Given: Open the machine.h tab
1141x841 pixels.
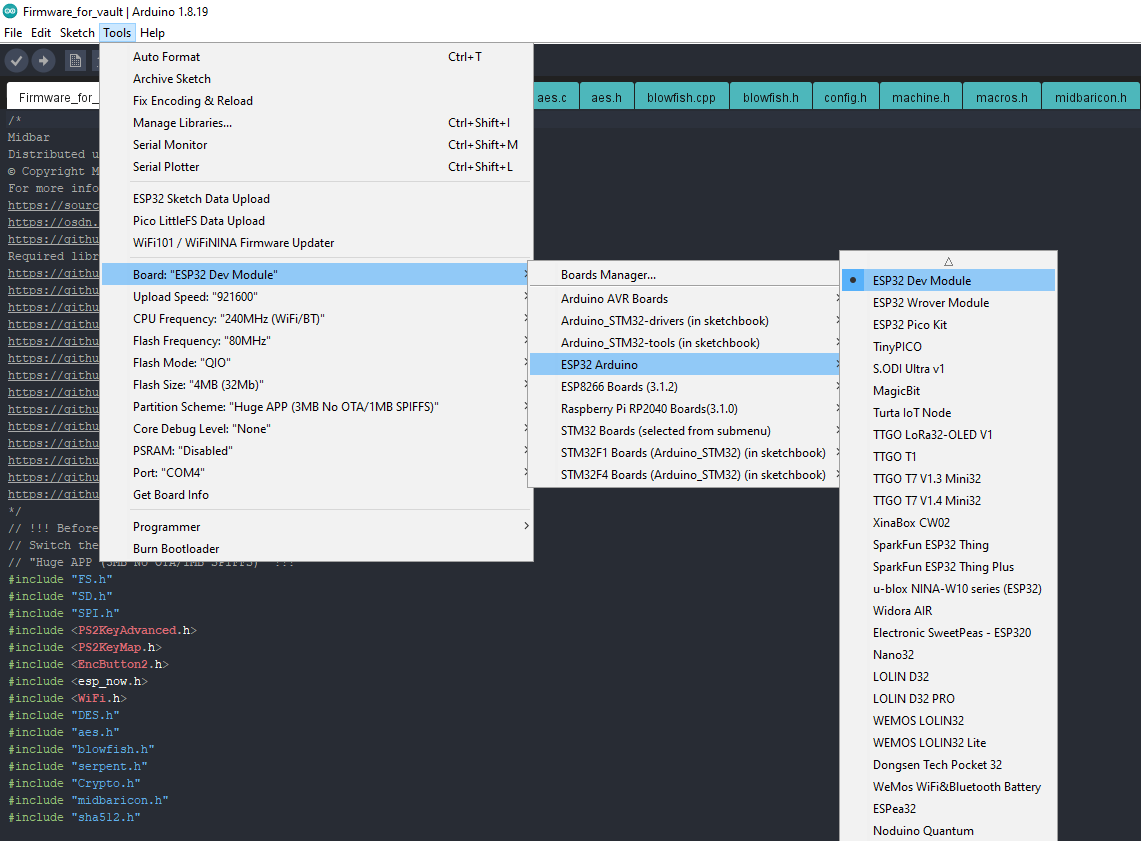Looking at the screenshot, I should pos(921,97).
